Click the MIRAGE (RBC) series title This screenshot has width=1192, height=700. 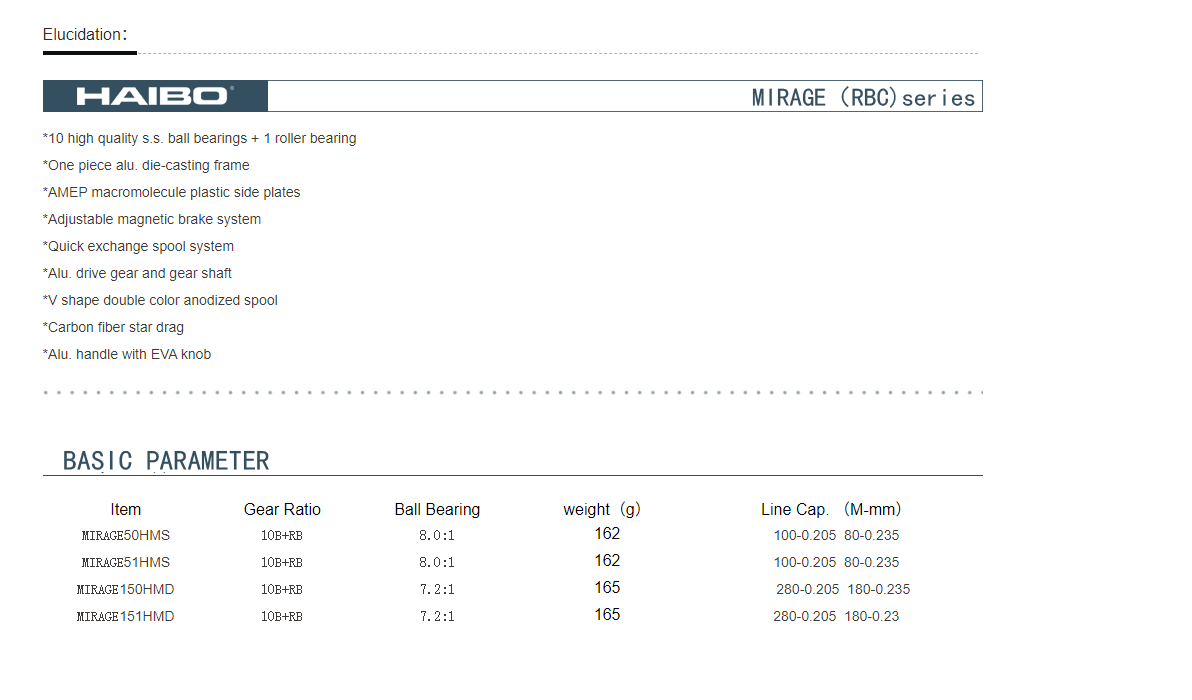[863, 98]
